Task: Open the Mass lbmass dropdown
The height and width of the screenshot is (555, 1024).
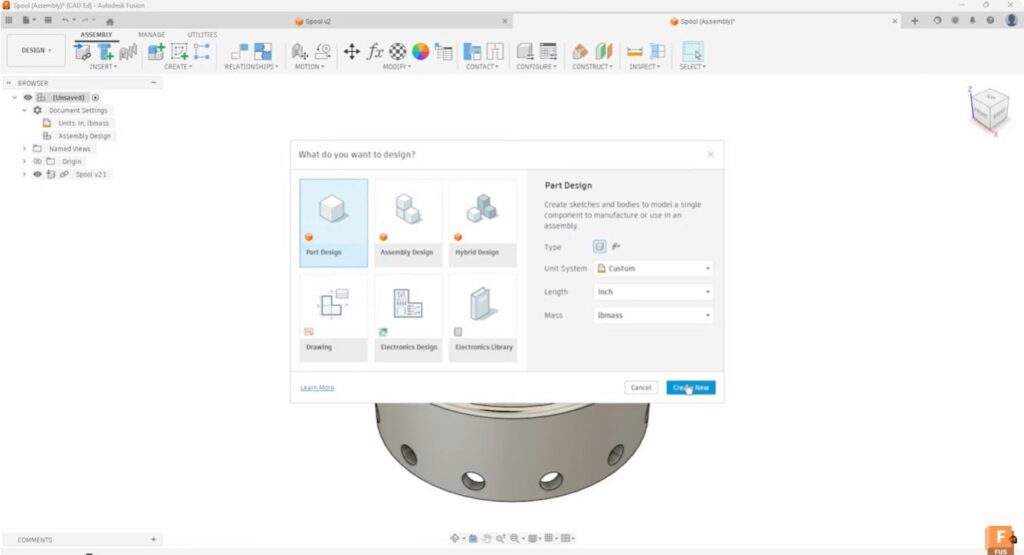Action: tap(654, 315)
